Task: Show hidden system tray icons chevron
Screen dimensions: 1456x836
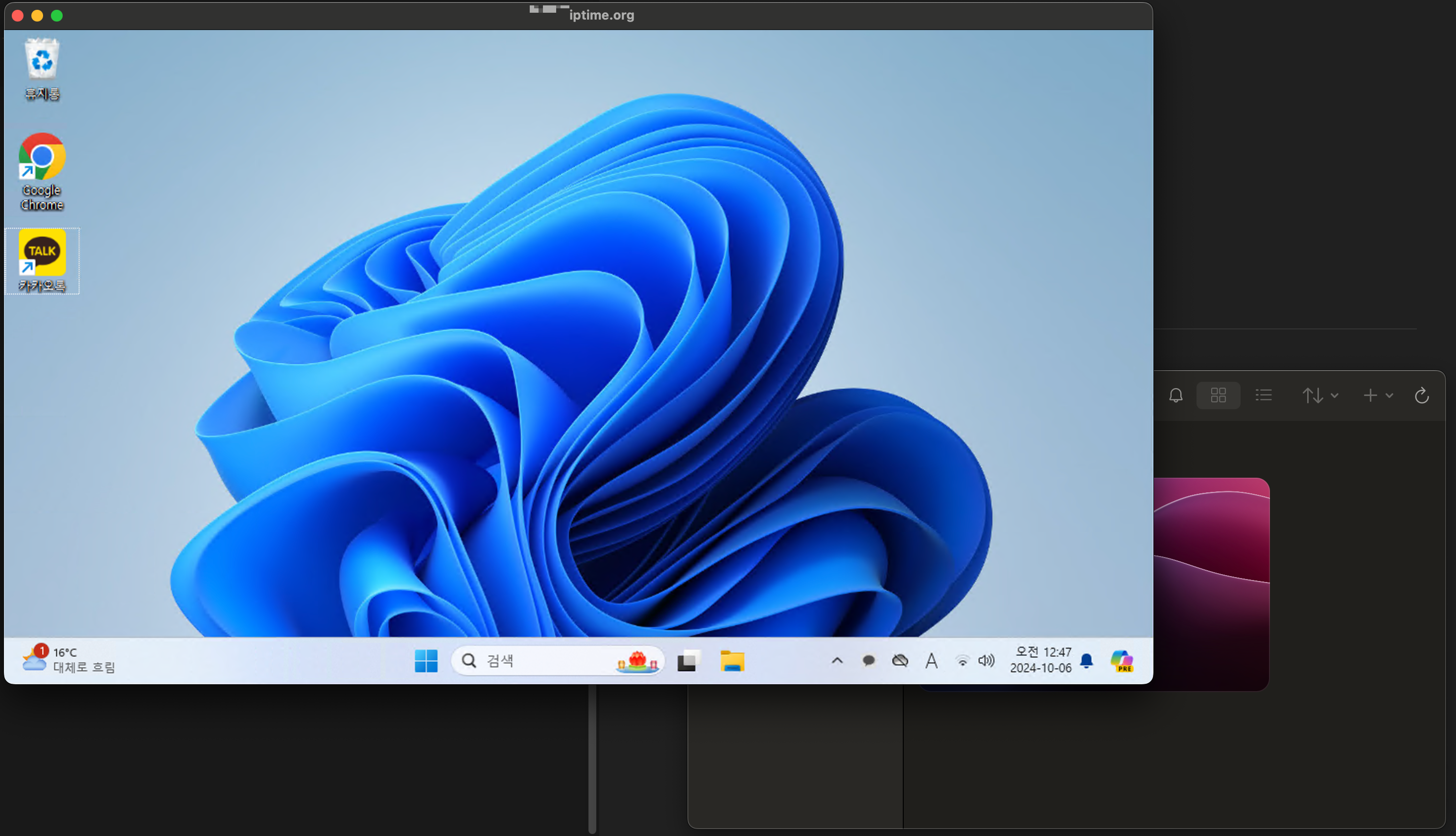Action: 837,661
